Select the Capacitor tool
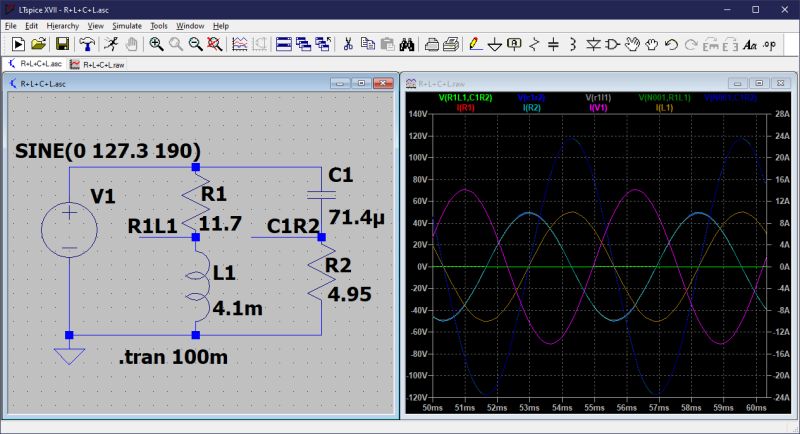The height and width of the screenshot is (434, 800). click(554, 44)
